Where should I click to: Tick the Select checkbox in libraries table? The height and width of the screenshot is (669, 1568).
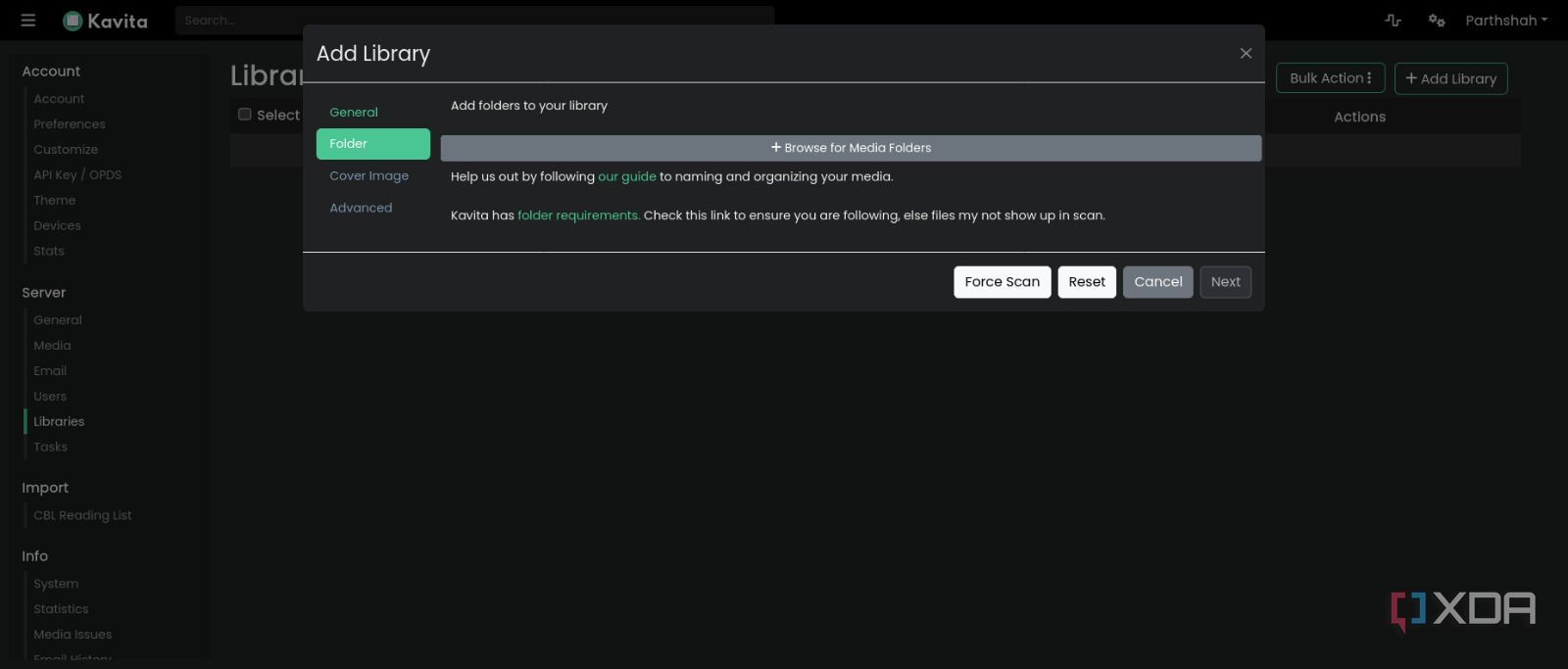pyautogui.click(x=245, y=115)
